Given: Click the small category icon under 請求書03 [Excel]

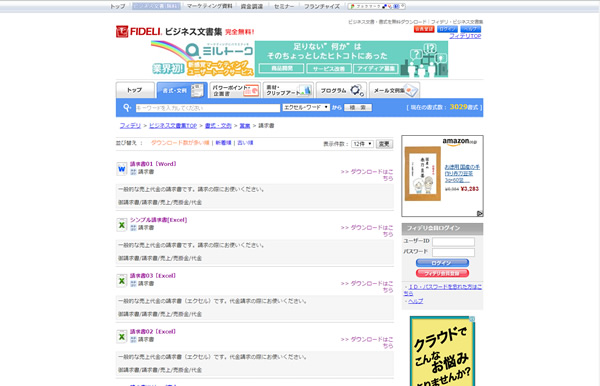Looking at the screenshot, I should [x=133, y=283].
